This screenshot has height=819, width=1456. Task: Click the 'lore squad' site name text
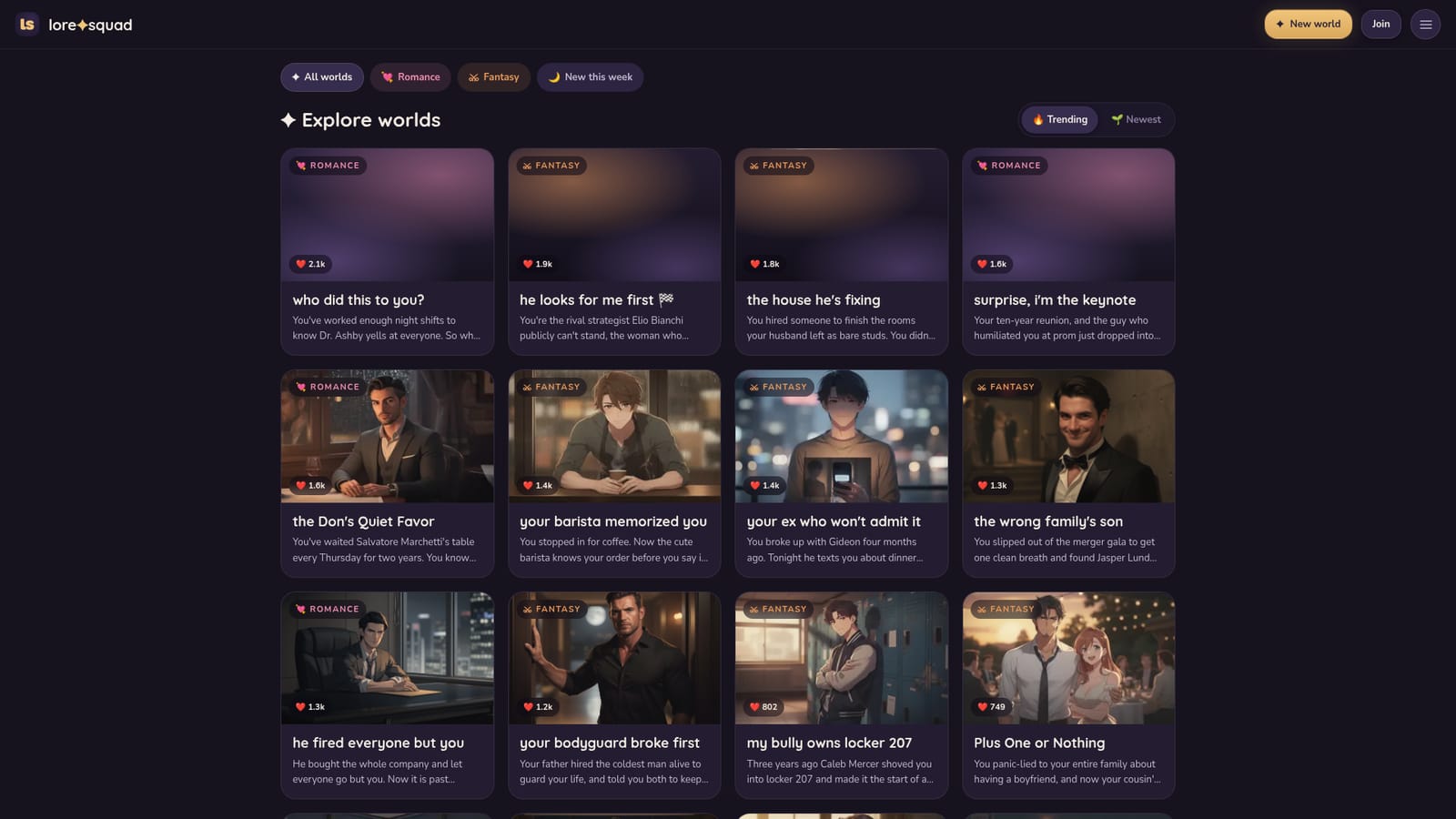(x=90, y=25)
